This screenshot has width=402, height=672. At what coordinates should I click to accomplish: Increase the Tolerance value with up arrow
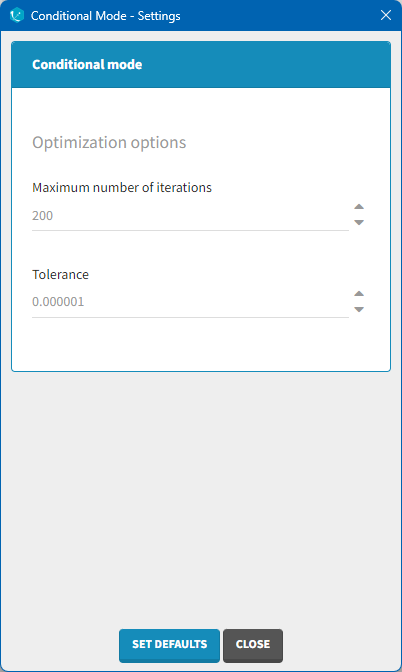point(359,294)
